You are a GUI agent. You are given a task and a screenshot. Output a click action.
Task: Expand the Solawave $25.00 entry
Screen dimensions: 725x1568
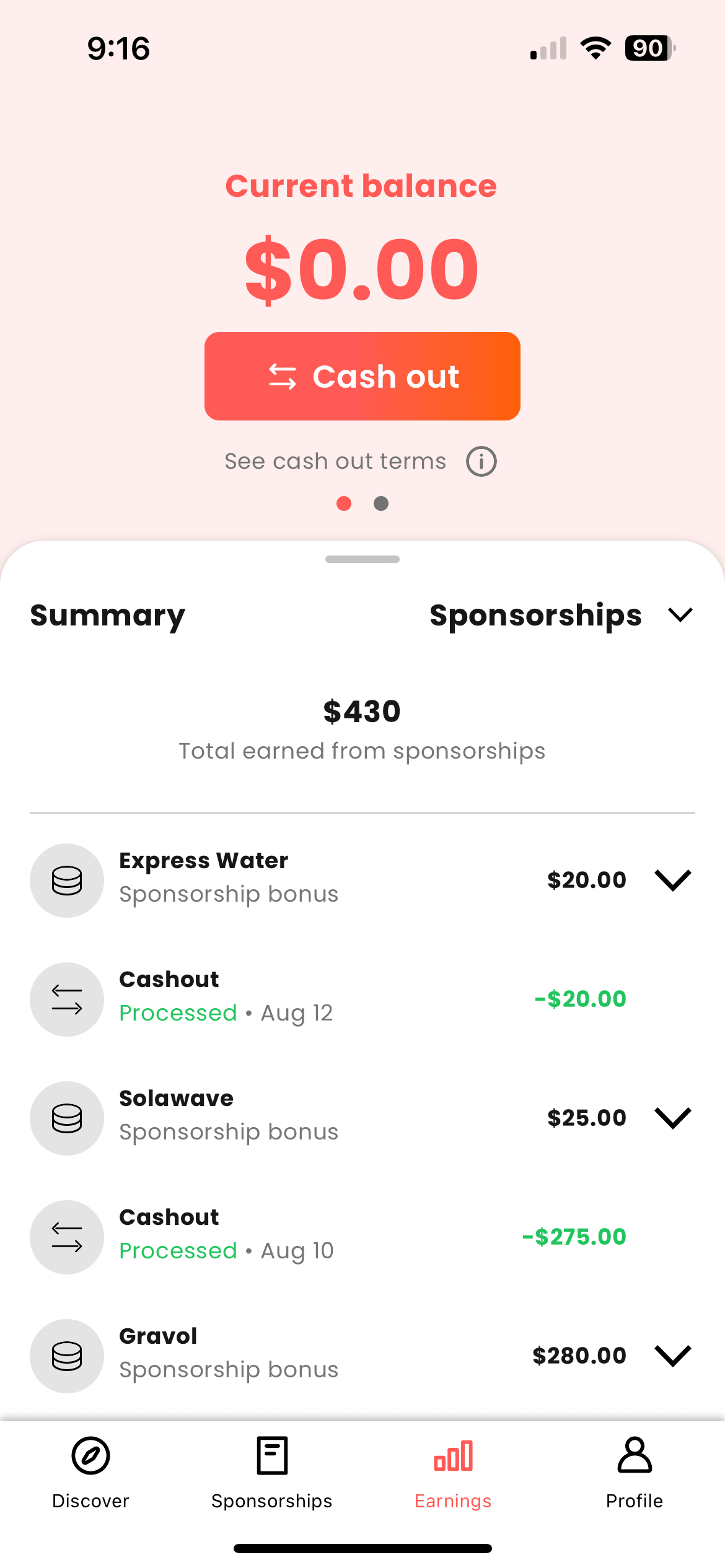(x=673, y=1118)
